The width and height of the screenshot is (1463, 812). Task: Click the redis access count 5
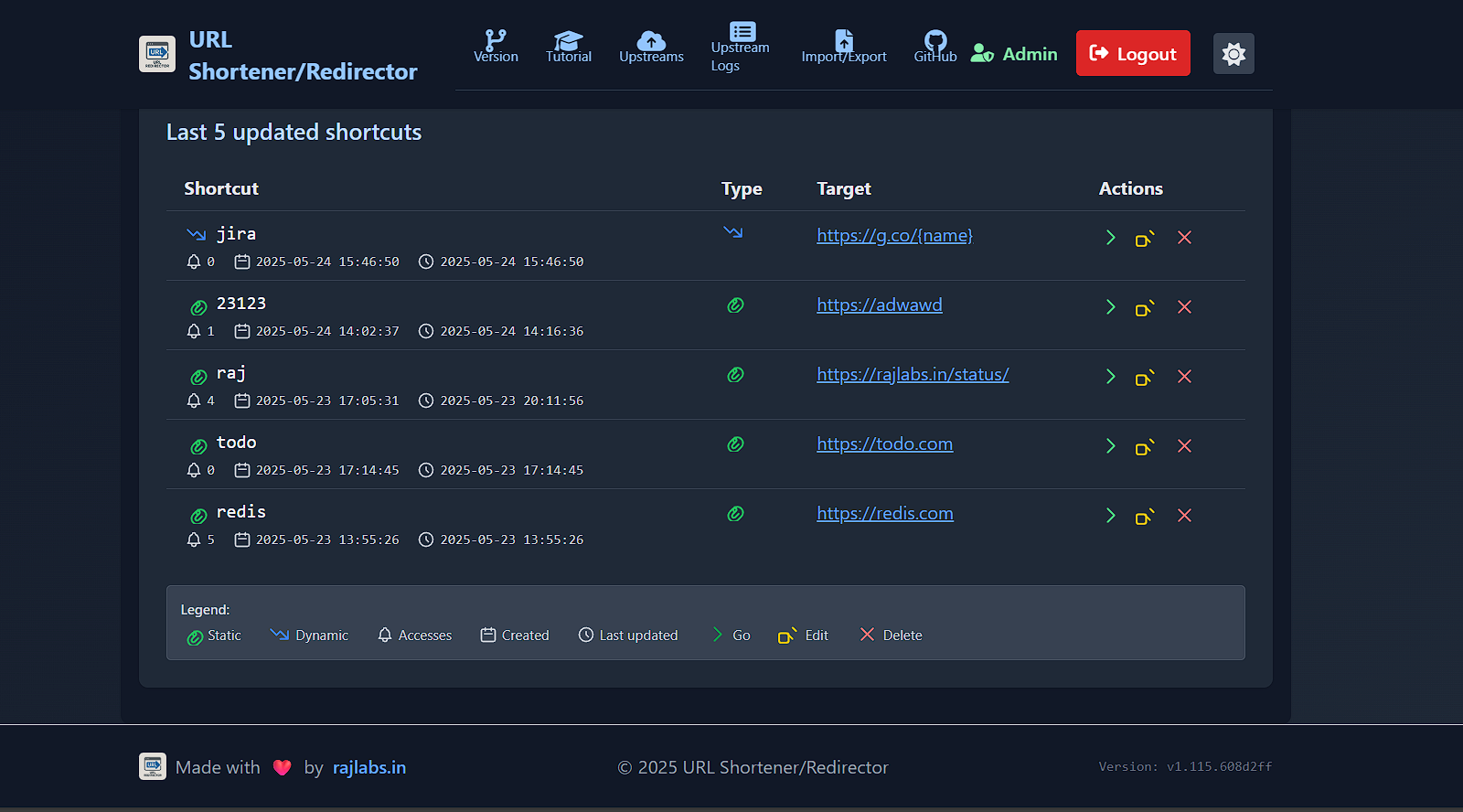210,540
